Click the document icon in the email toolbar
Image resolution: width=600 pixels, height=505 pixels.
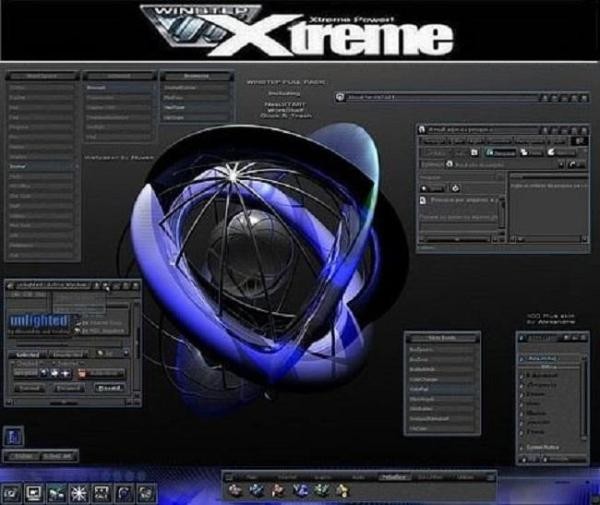coord(474,152)
